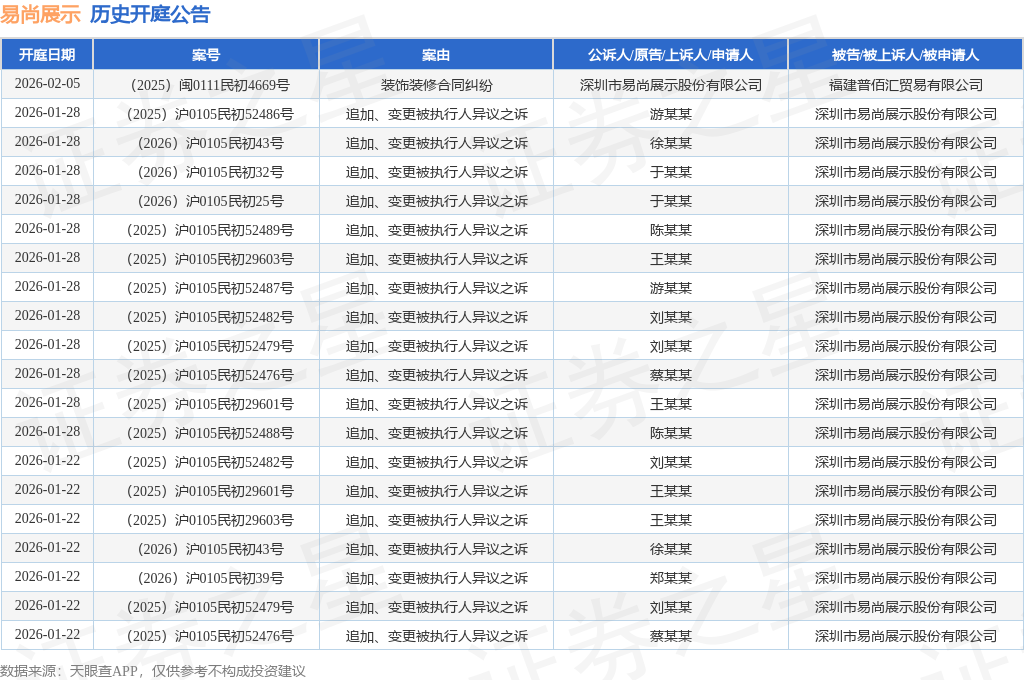The image size is (1024, 680).
Task: Select the 案号 column header
Action: pos(206,55)
